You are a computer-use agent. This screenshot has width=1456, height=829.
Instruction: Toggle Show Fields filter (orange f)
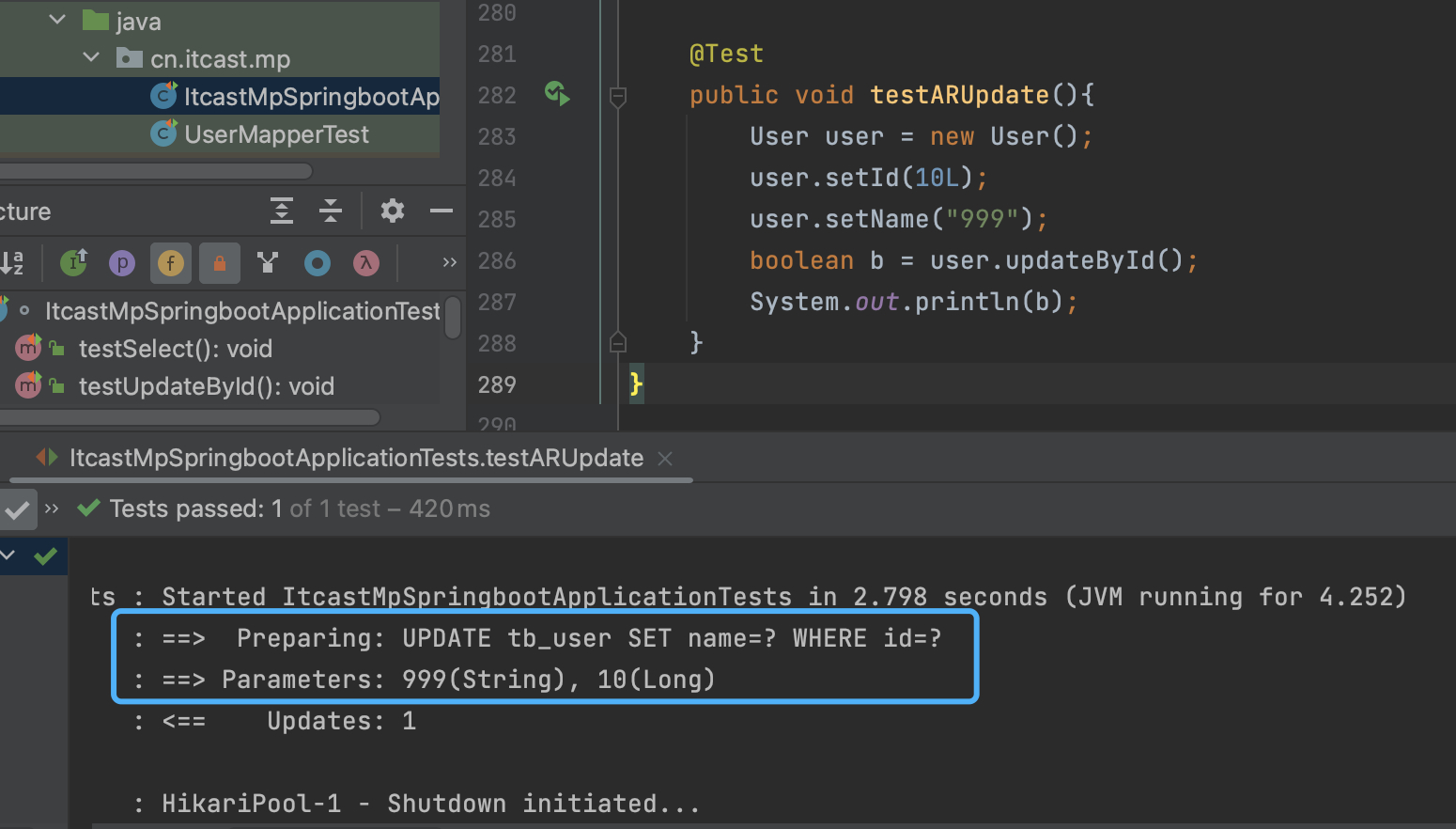tap(170, 263)
